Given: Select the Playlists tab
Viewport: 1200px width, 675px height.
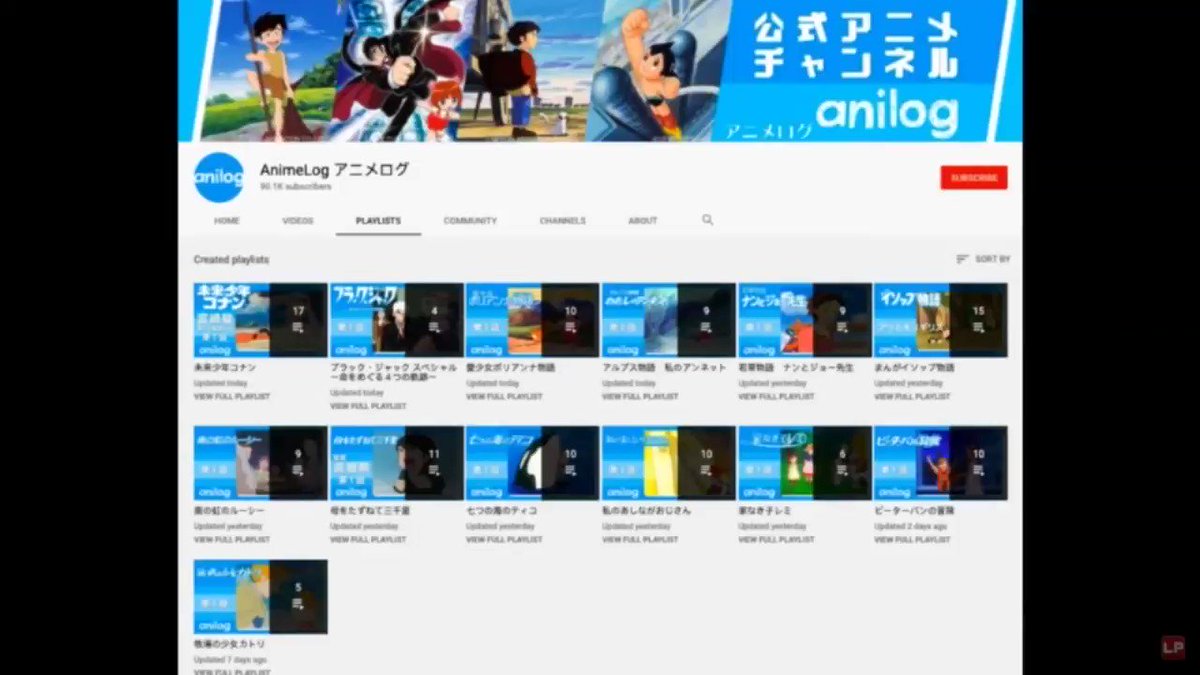Looking at the screenshot, I should click(x=378, y=221).
